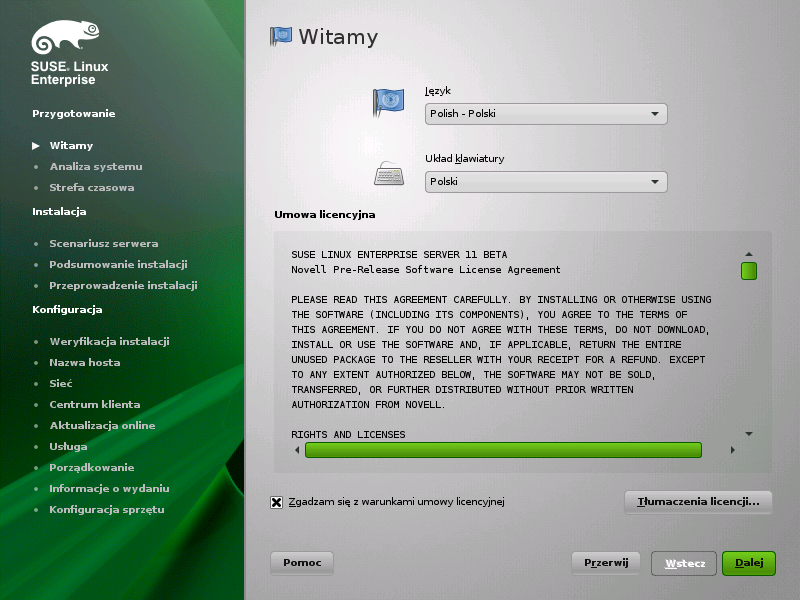The width and height of the screenshot is (800, 600).
Task: Select Centrum klienta in sidebar
Action: click(95, 405)
